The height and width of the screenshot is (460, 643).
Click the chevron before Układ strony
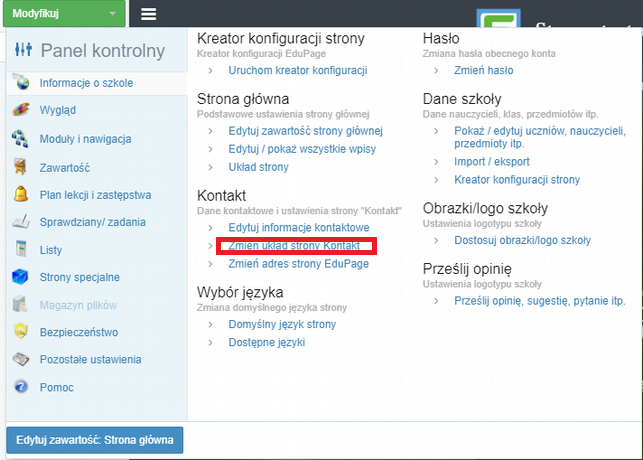click(x=210, y=167)
